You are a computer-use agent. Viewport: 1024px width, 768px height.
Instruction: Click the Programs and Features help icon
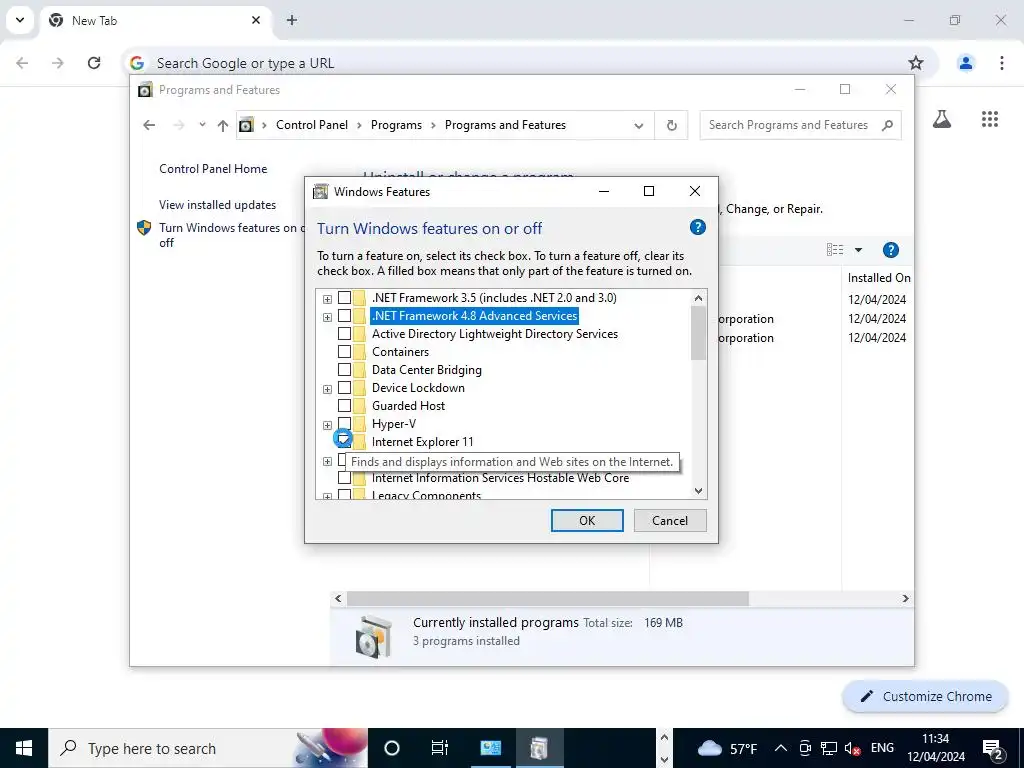tap(891, 250)
